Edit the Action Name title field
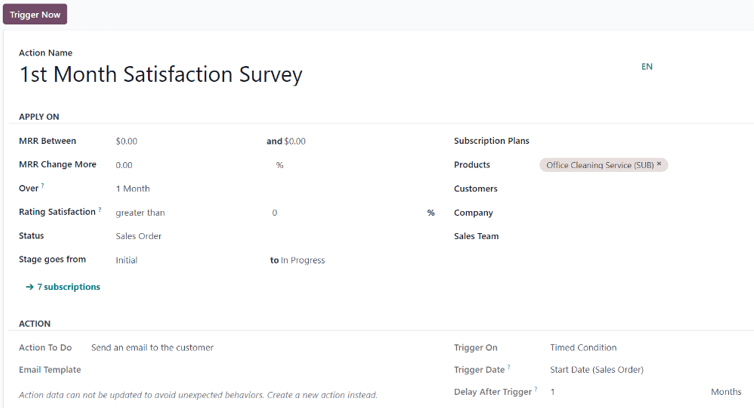Viewport: 754px width, 408px height. [161, 75]
